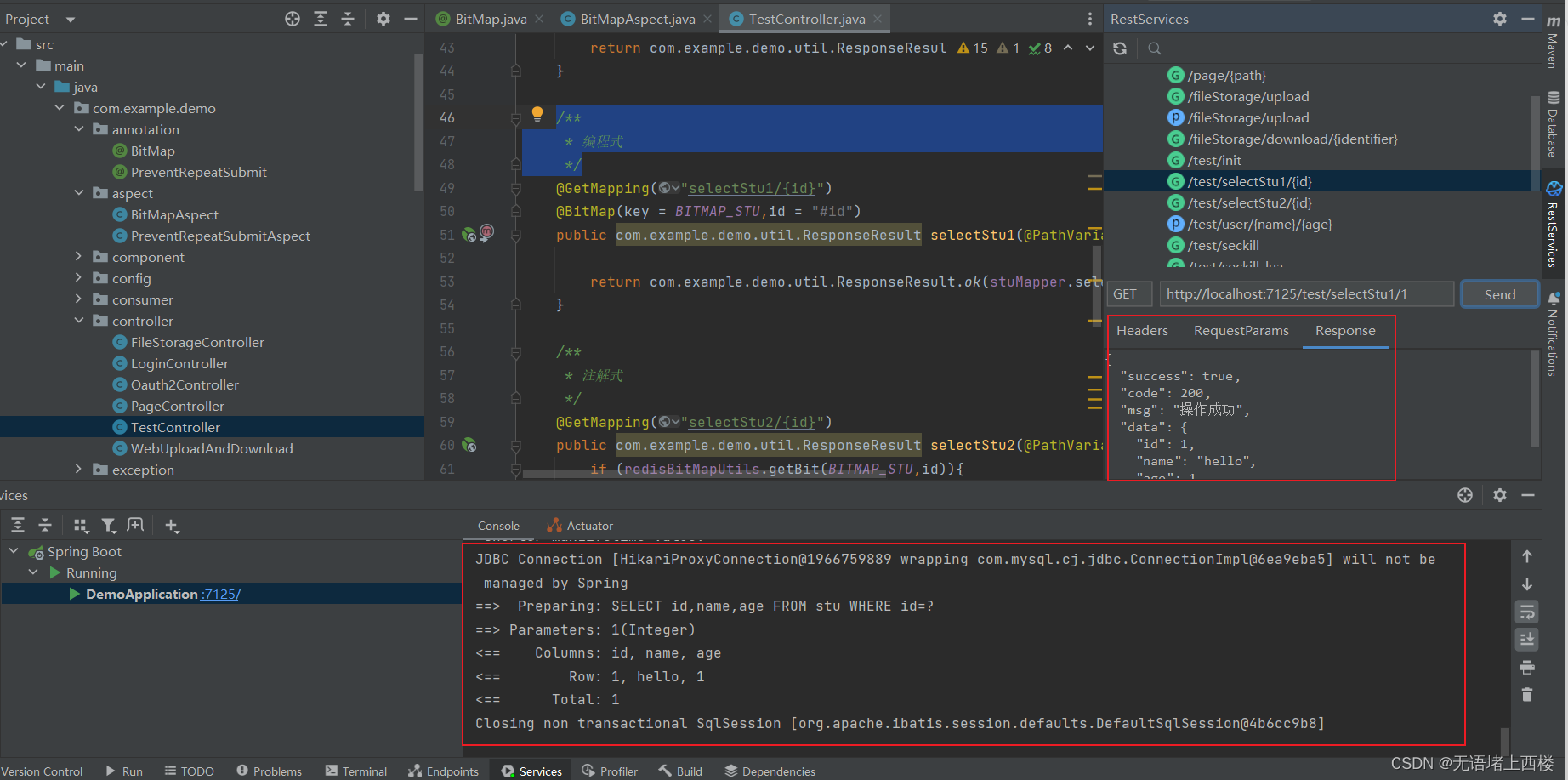Viewport: 1568px width, 780px height.
Task: Open the GET HTTP method dropdown
Action: coord(1128,293)
